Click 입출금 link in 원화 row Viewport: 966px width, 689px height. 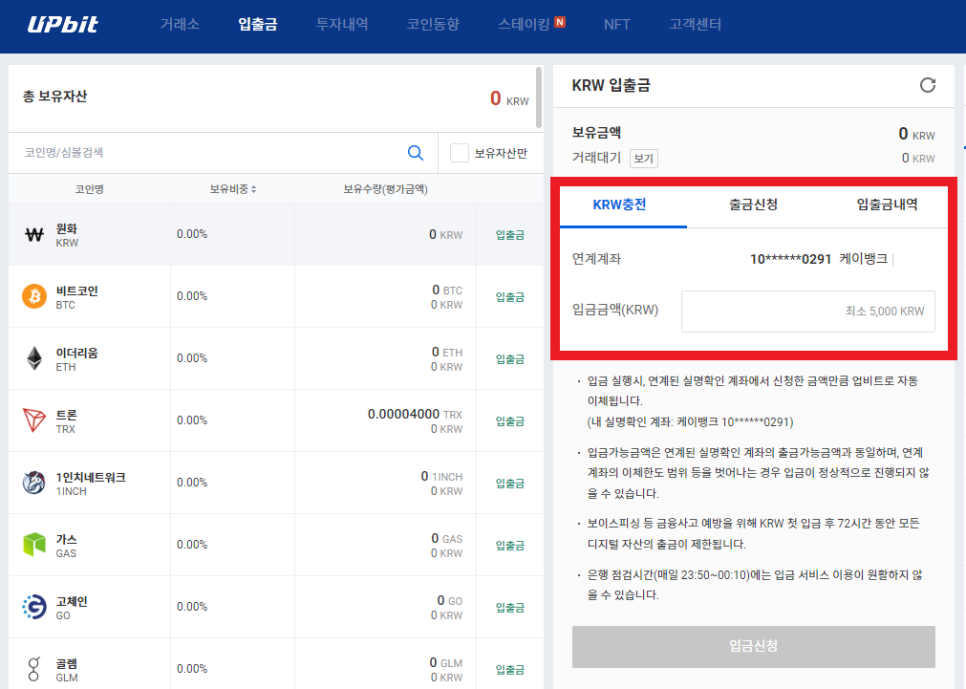tap(509, 235)
